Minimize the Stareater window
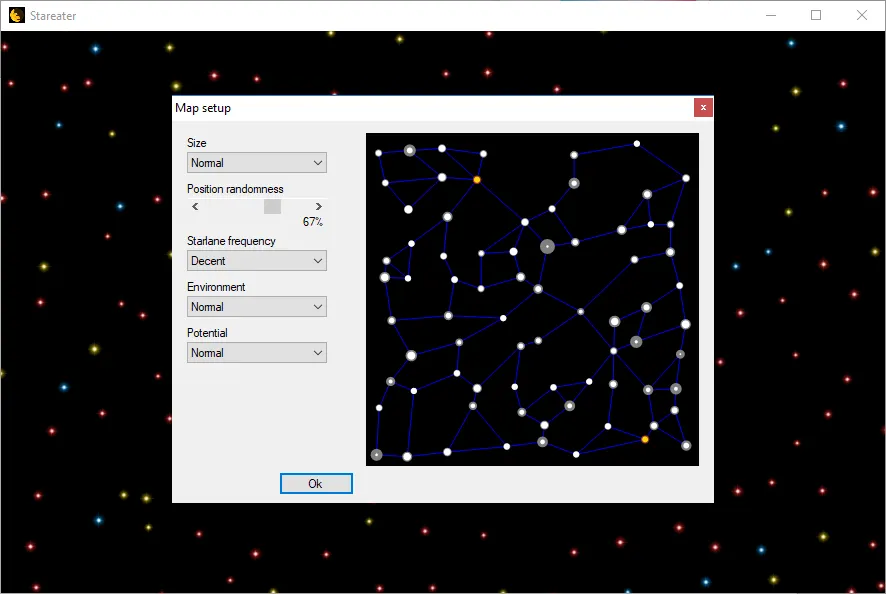Viewport: 886px width, 594px height. coord(771,15)
